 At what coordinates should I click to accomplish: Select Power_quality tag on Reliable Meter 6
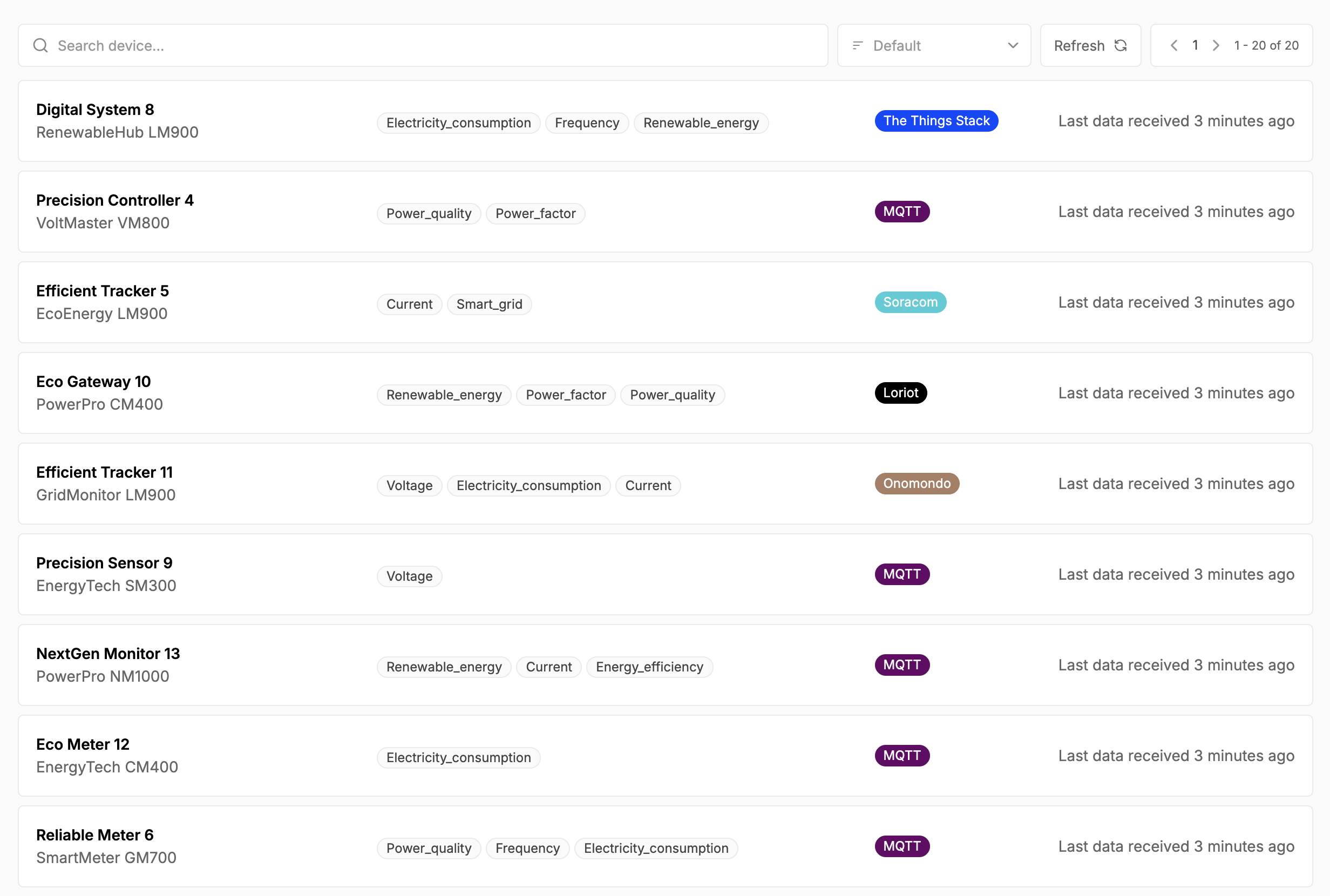pos(429,848)
